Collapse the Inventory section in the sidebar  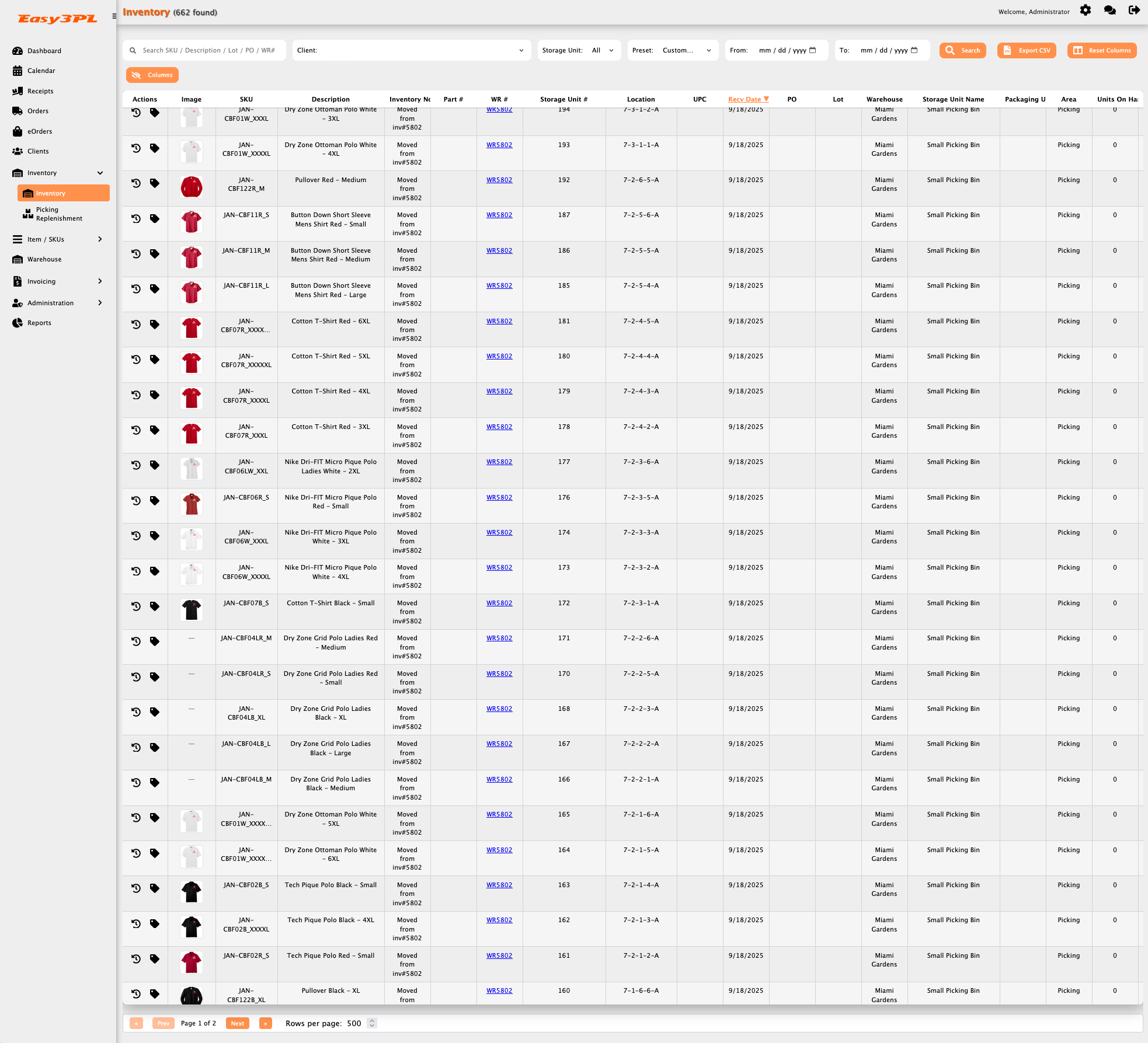100,173
